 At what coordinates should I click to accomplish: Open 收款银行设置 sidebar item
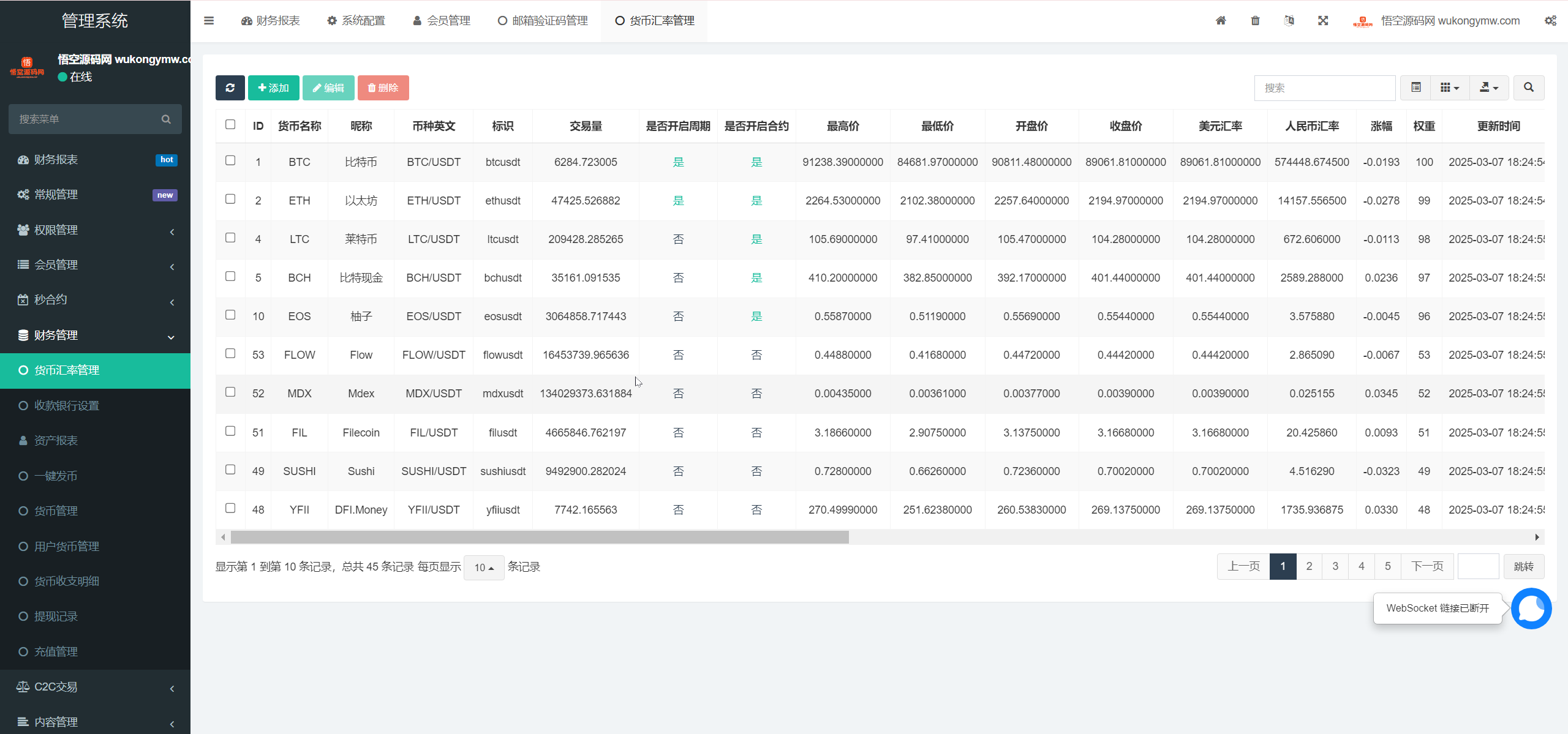(x=95, y=405)
